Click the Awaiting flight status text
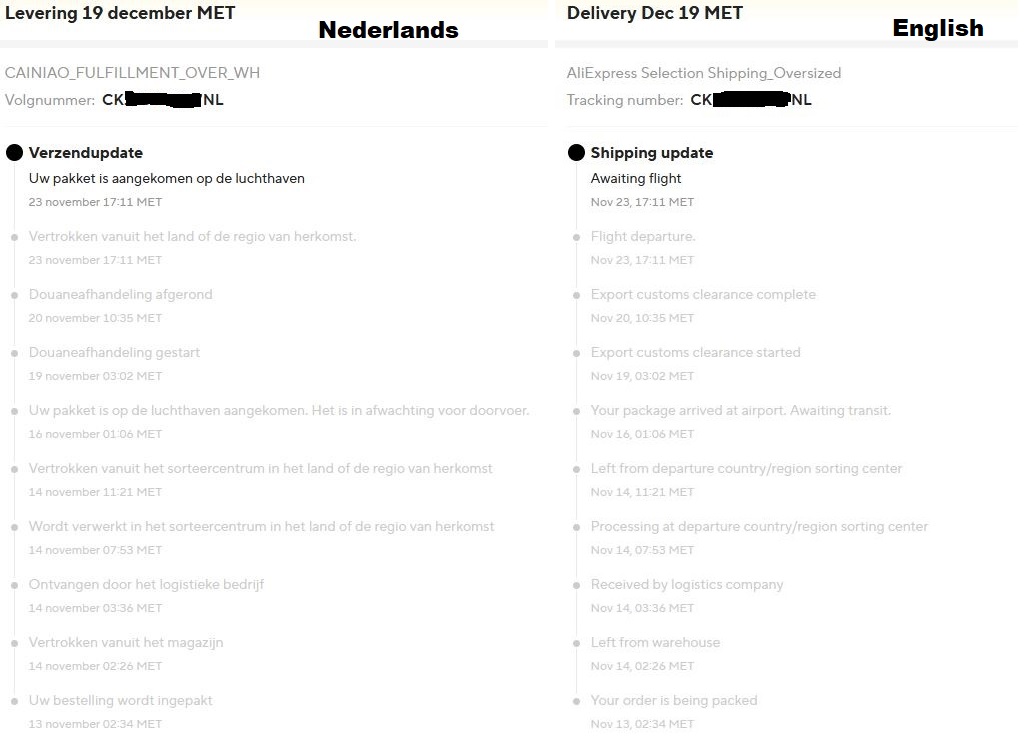The image size is (1035, 746). click(x=636, y=178)
